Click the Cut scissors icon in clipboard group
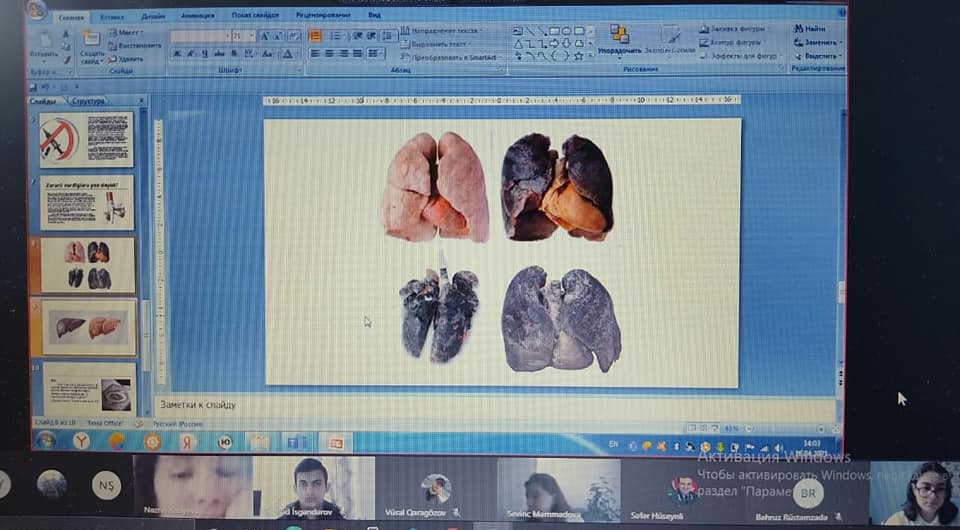This screenshot has height=530, width=960. (66, 34)
